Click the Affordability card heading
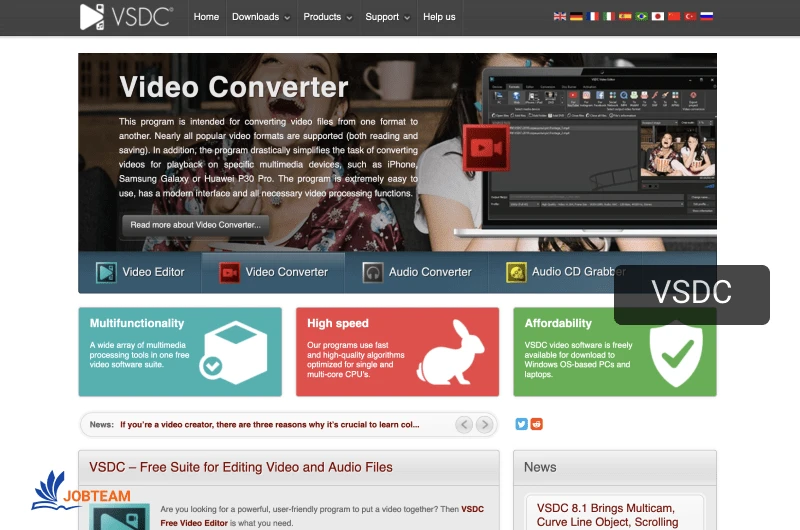800x530 pixels. [x=558, y=323]
